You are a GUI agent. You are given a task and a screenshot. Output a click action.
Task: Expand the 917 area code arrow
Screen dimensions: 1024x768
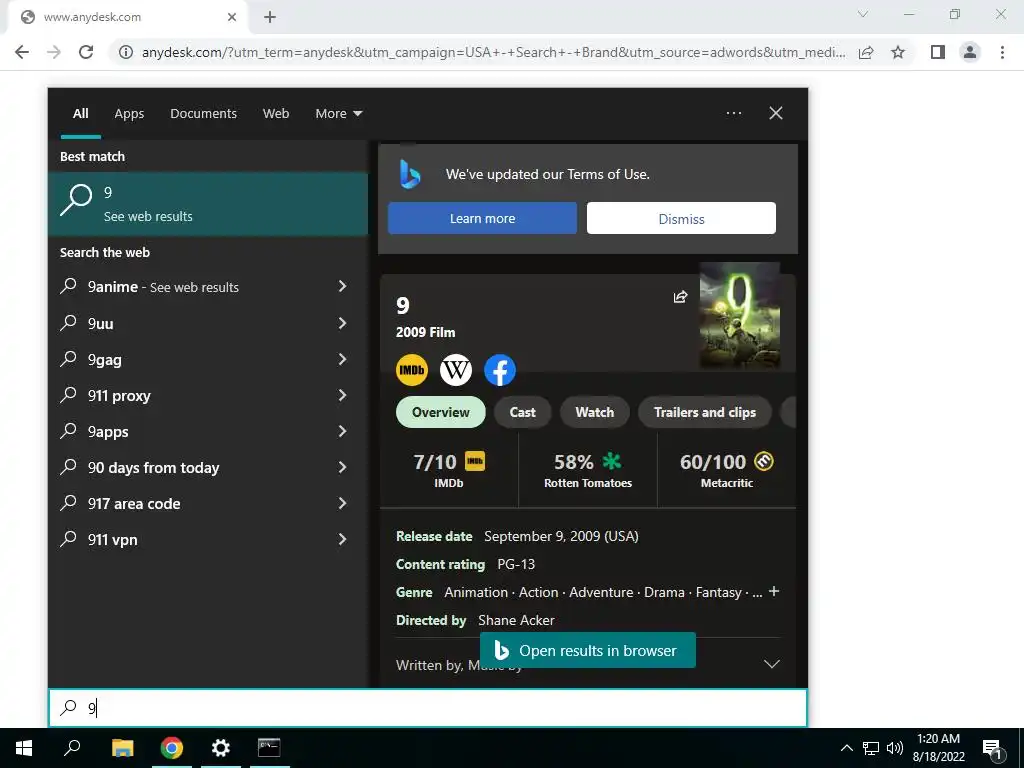click(x=342, y=503)
